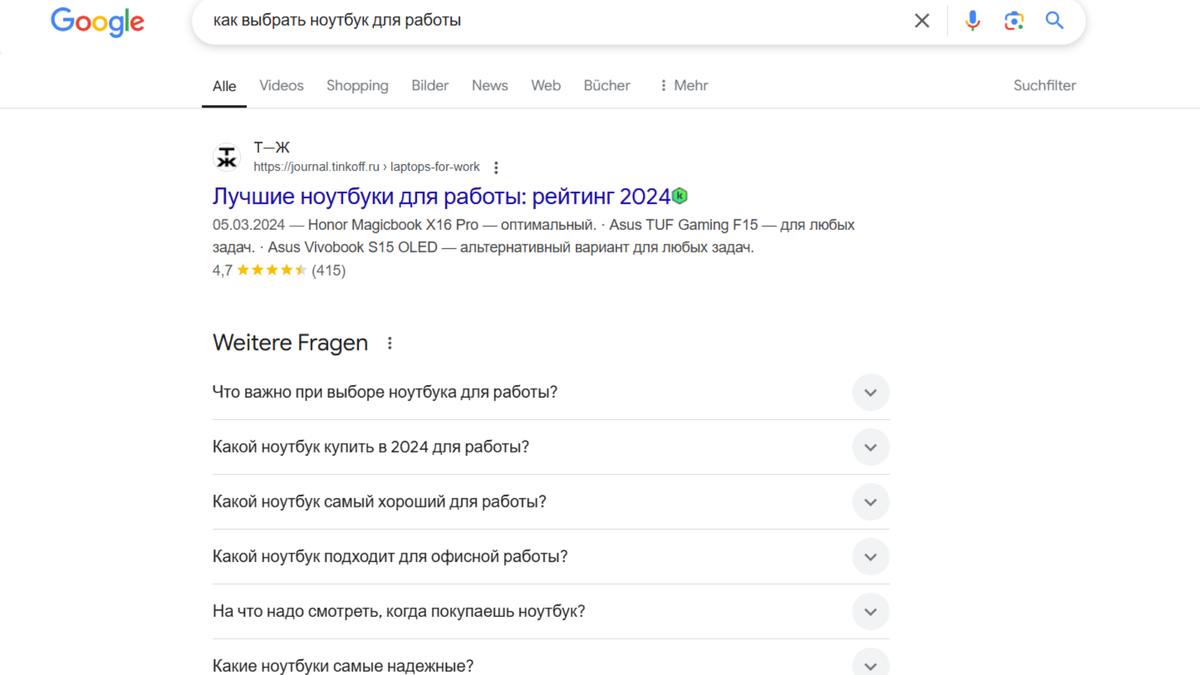Click snippet text Honor Magicbook X16 Pro

[393, 225]
